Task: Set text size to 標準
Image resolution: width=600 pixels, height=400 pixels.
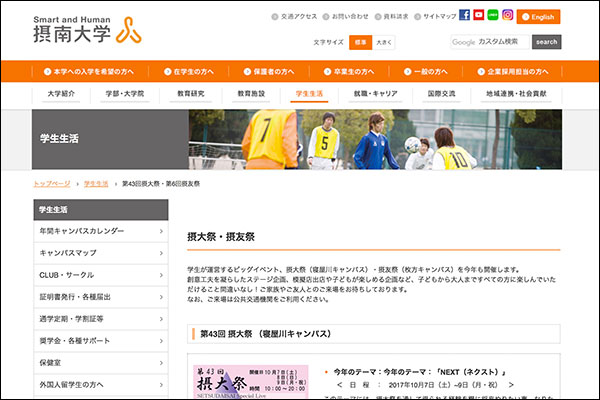Action: pos(358,42)
